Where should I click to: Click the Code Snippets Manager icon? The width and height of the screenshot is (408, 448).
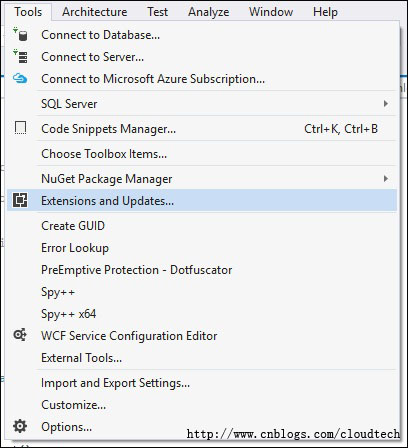point(20,128)
